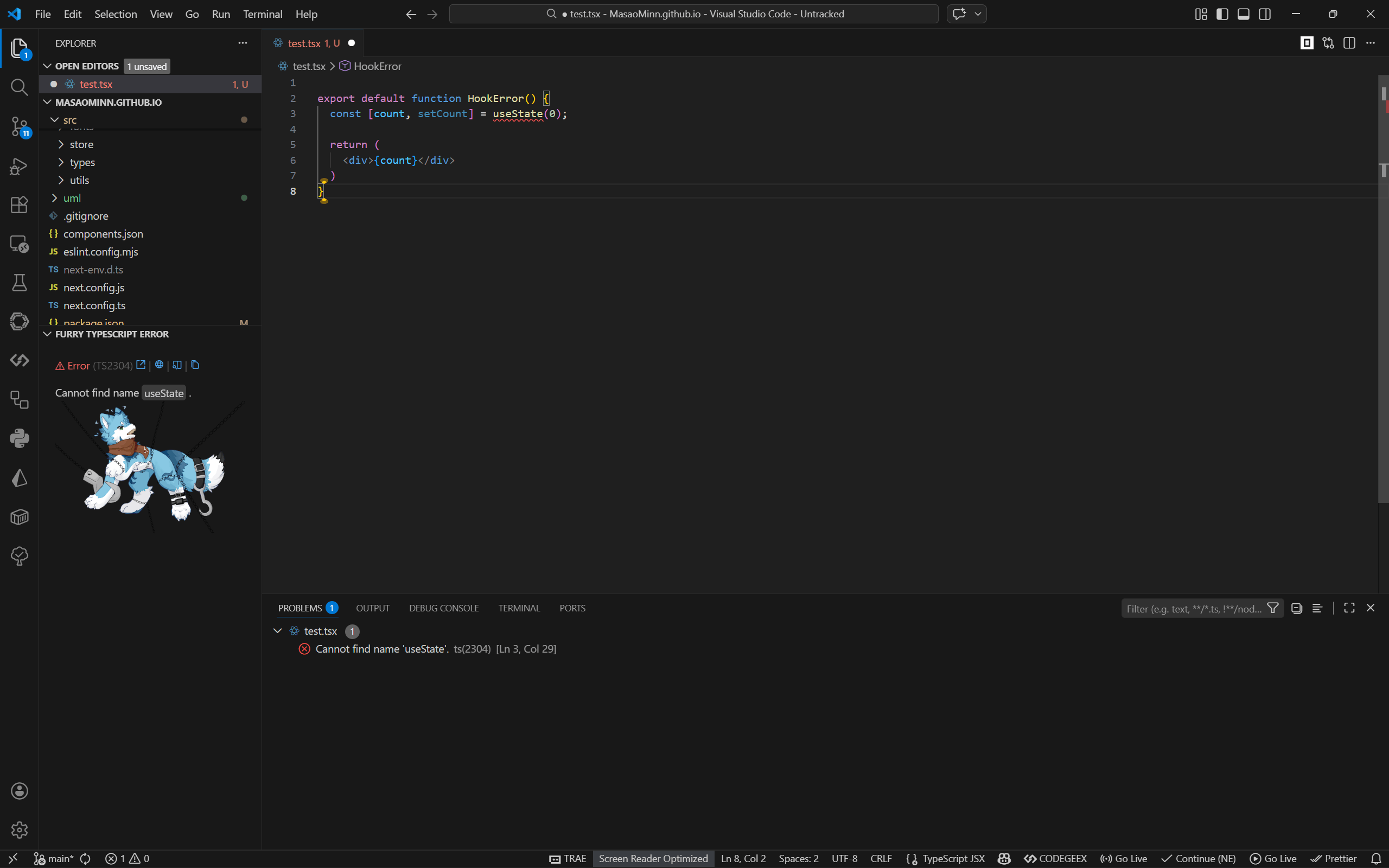
Task: Open the TS2304 error documentation link
Action: [141, 365]
